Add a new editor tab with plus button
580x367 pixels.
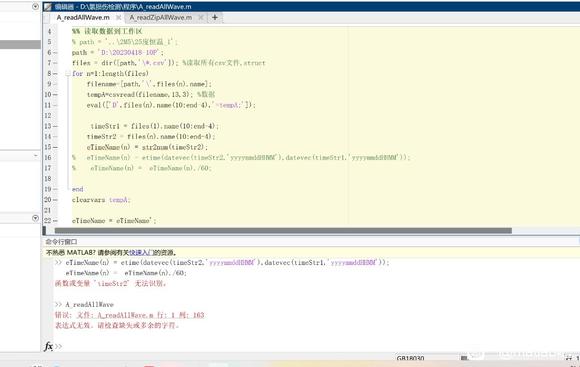click(x=215, y=17)
